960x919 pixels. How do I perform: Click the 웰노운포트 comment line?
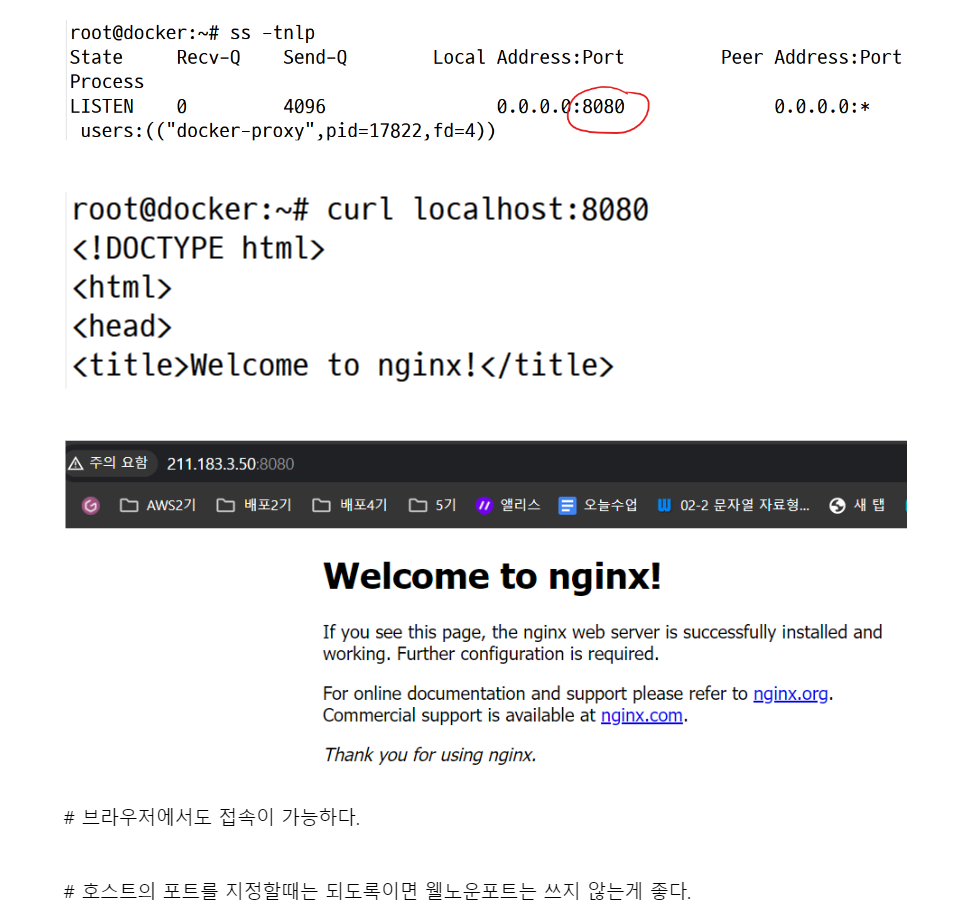click(378, 891)
